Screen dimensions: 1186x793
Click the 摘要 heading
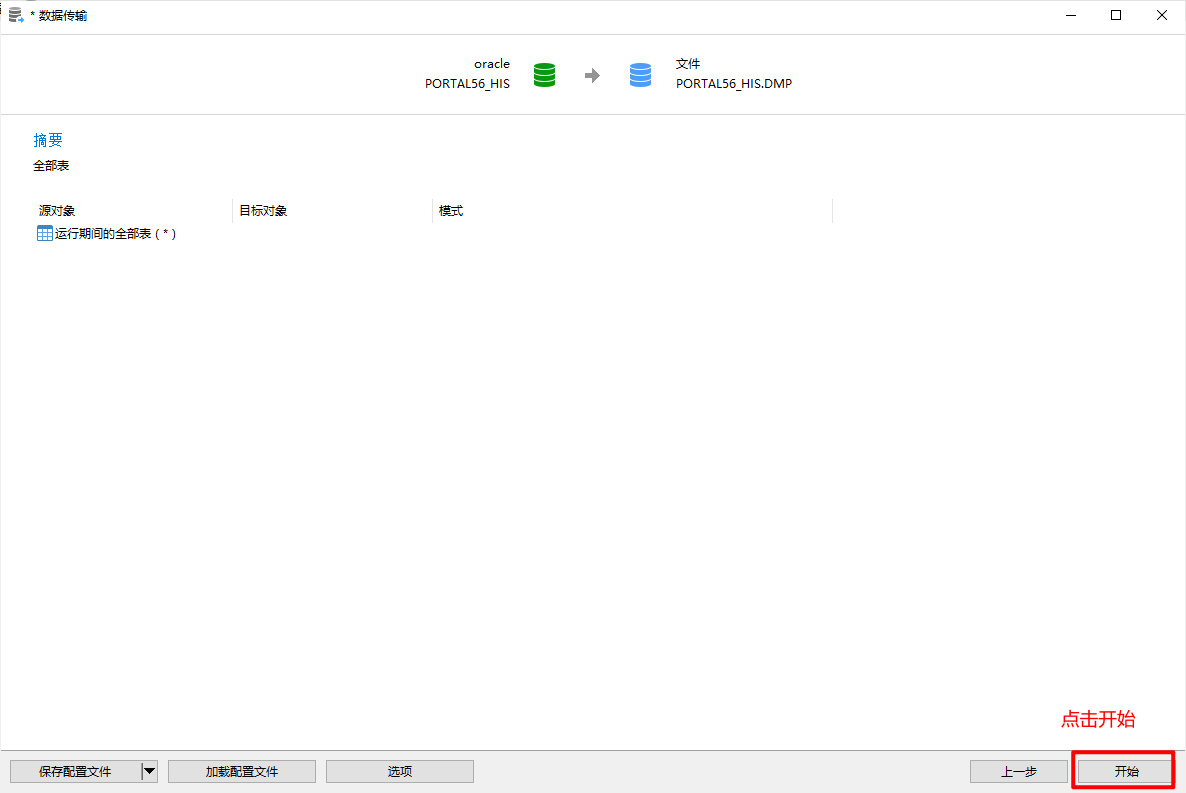point(48,140)
